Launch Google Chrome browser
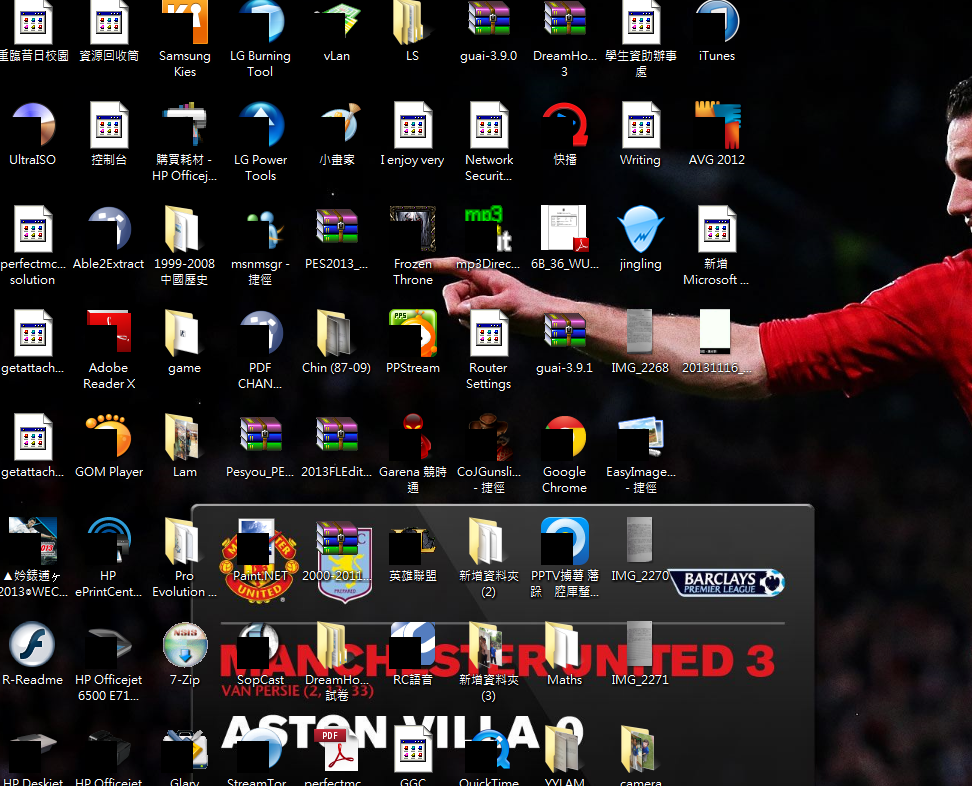This screenshot has width=972, height=786. coord(564,438)
